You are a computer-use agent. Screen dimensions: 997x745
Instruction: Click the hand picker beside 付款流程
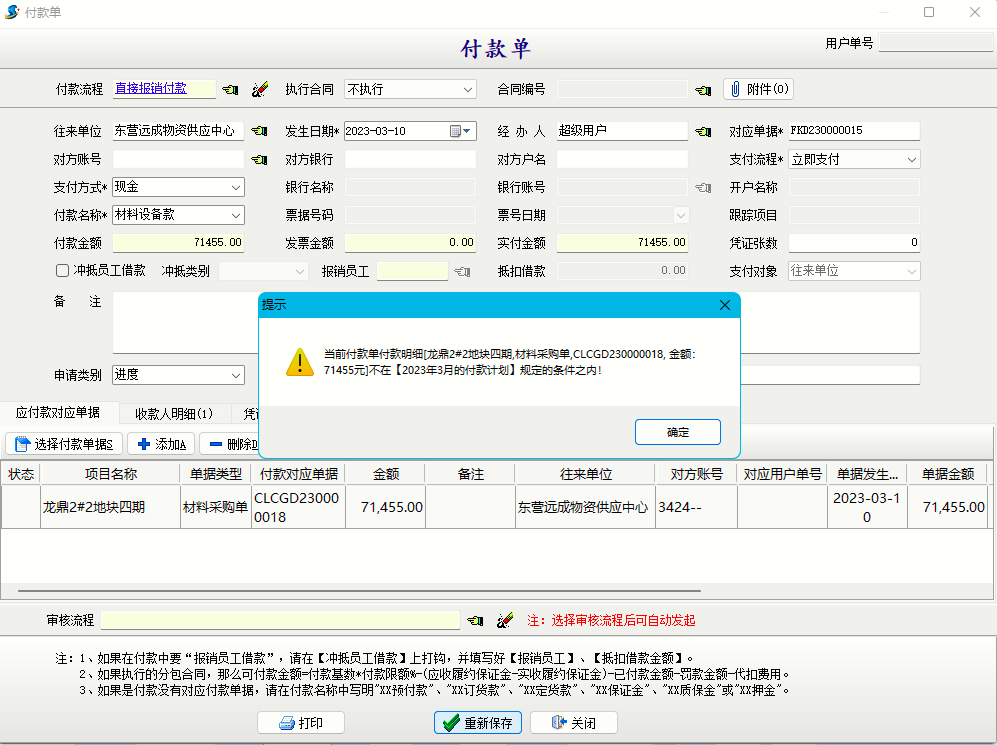[230, 89]
